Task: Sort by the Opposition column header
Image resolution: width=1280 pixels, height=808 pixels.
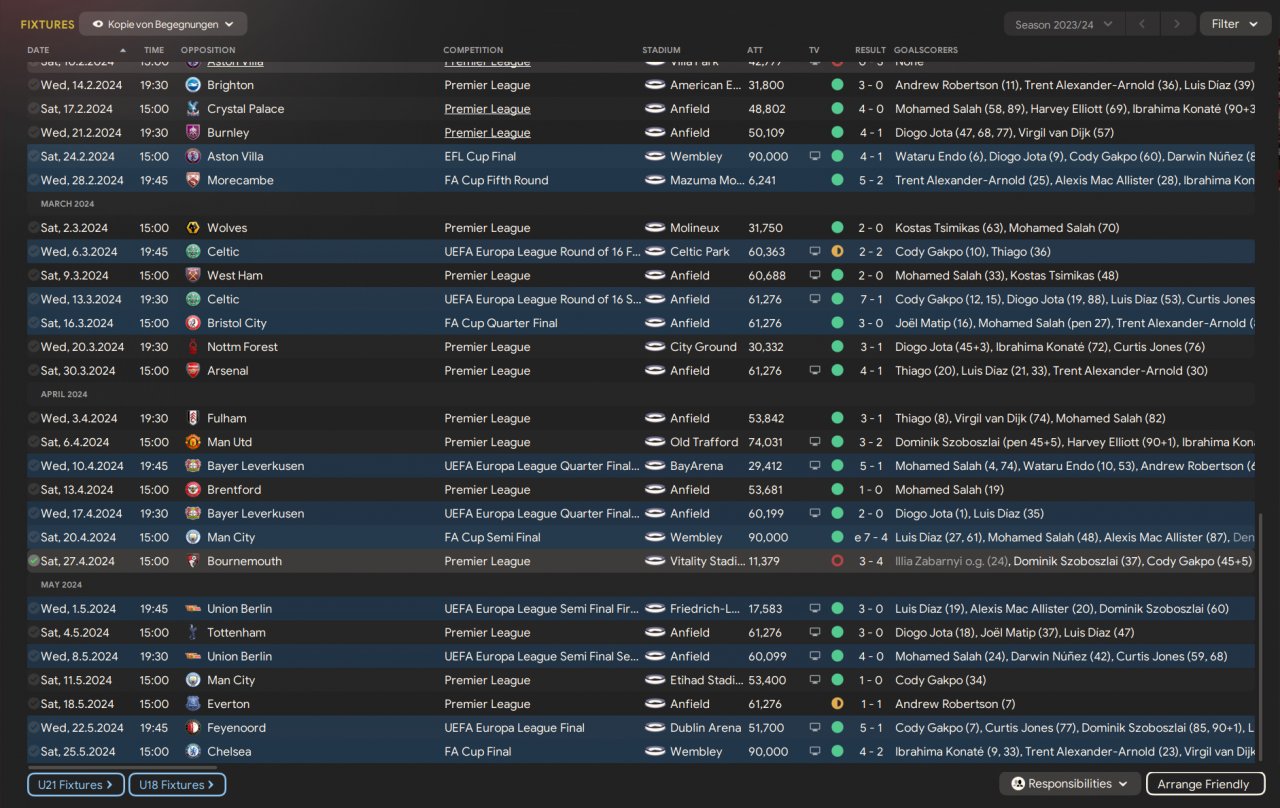Action: [x=208, y=50]
